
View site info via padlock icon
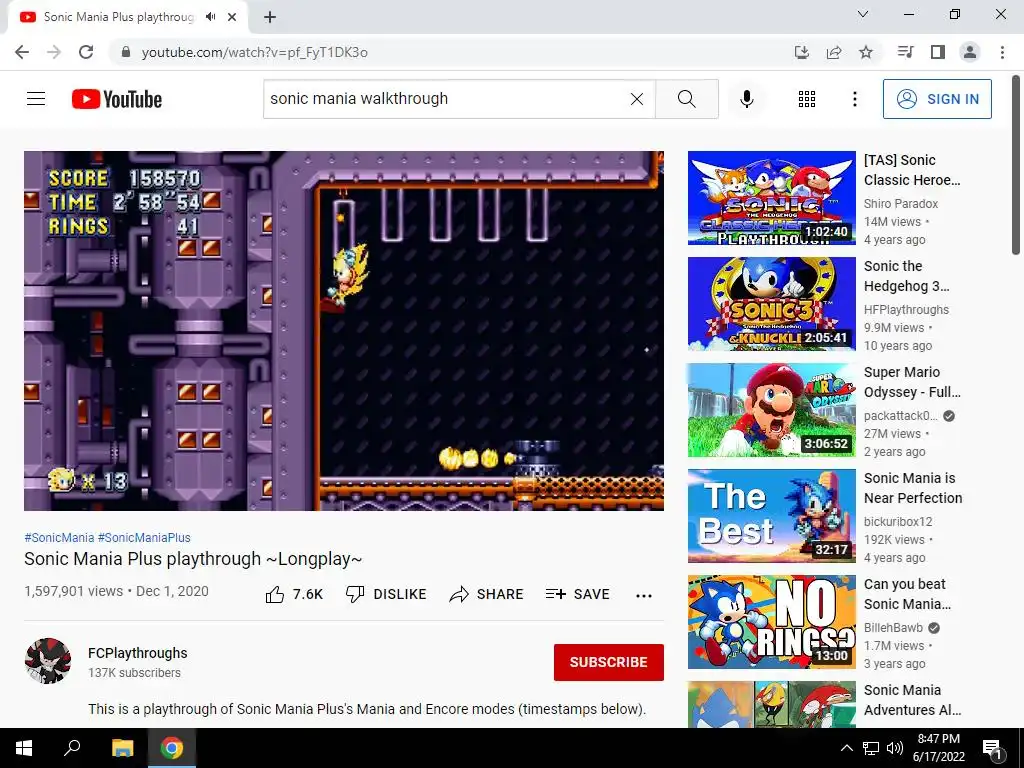coord(125,52)
